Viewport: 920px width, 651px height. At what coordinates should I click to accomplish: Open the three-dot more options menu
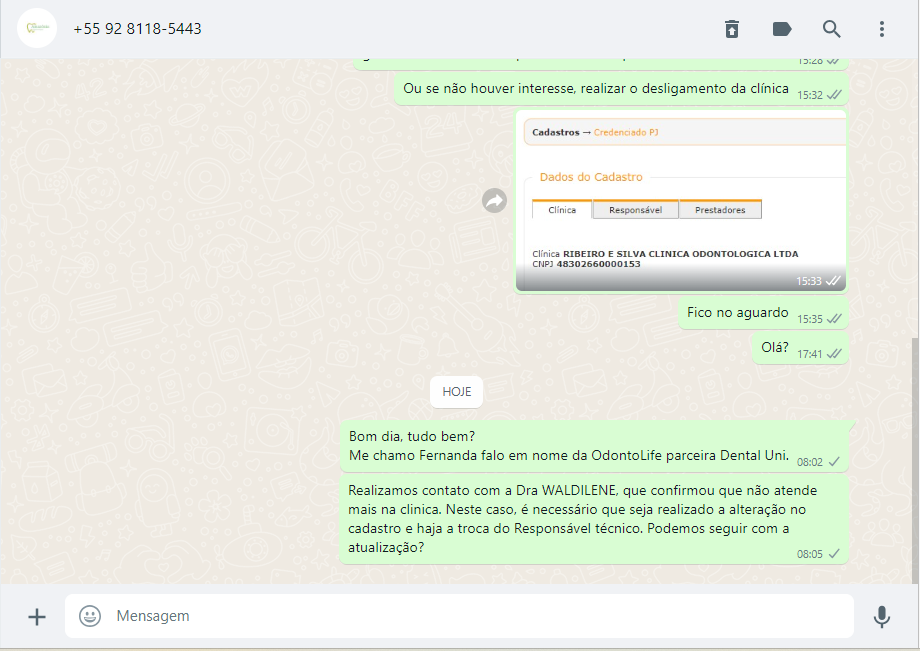tap(882, 29)
